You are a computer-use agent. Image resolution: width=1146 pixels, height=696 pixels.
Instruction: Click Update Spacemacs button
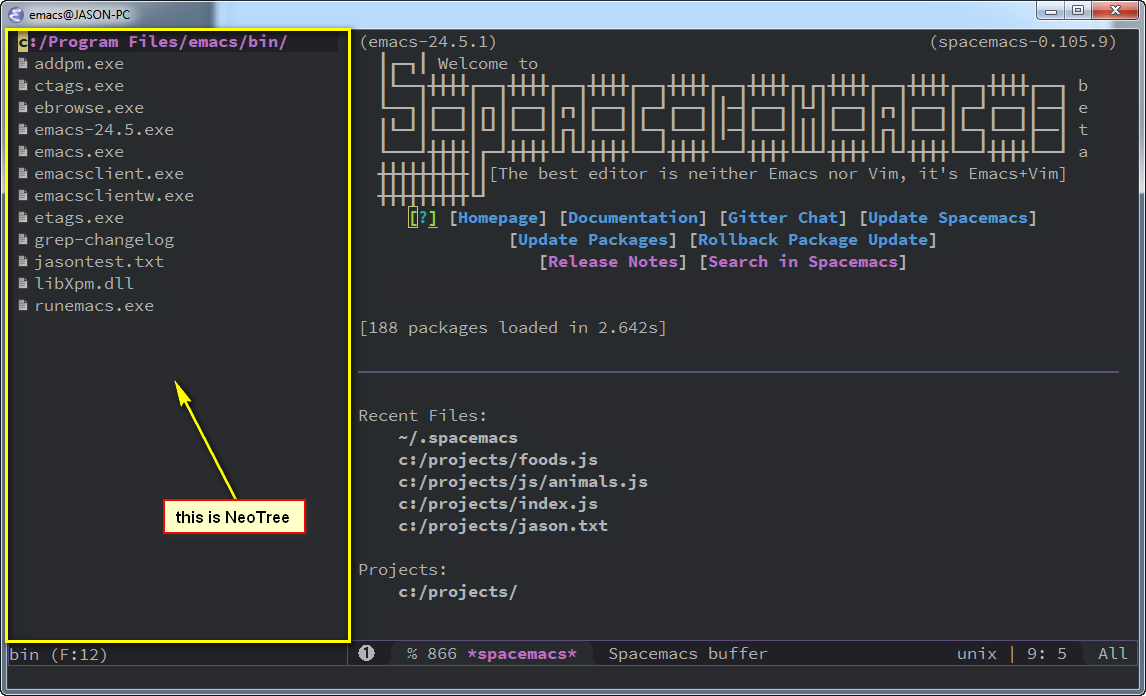pyautogui.click(x=948, y=218)
